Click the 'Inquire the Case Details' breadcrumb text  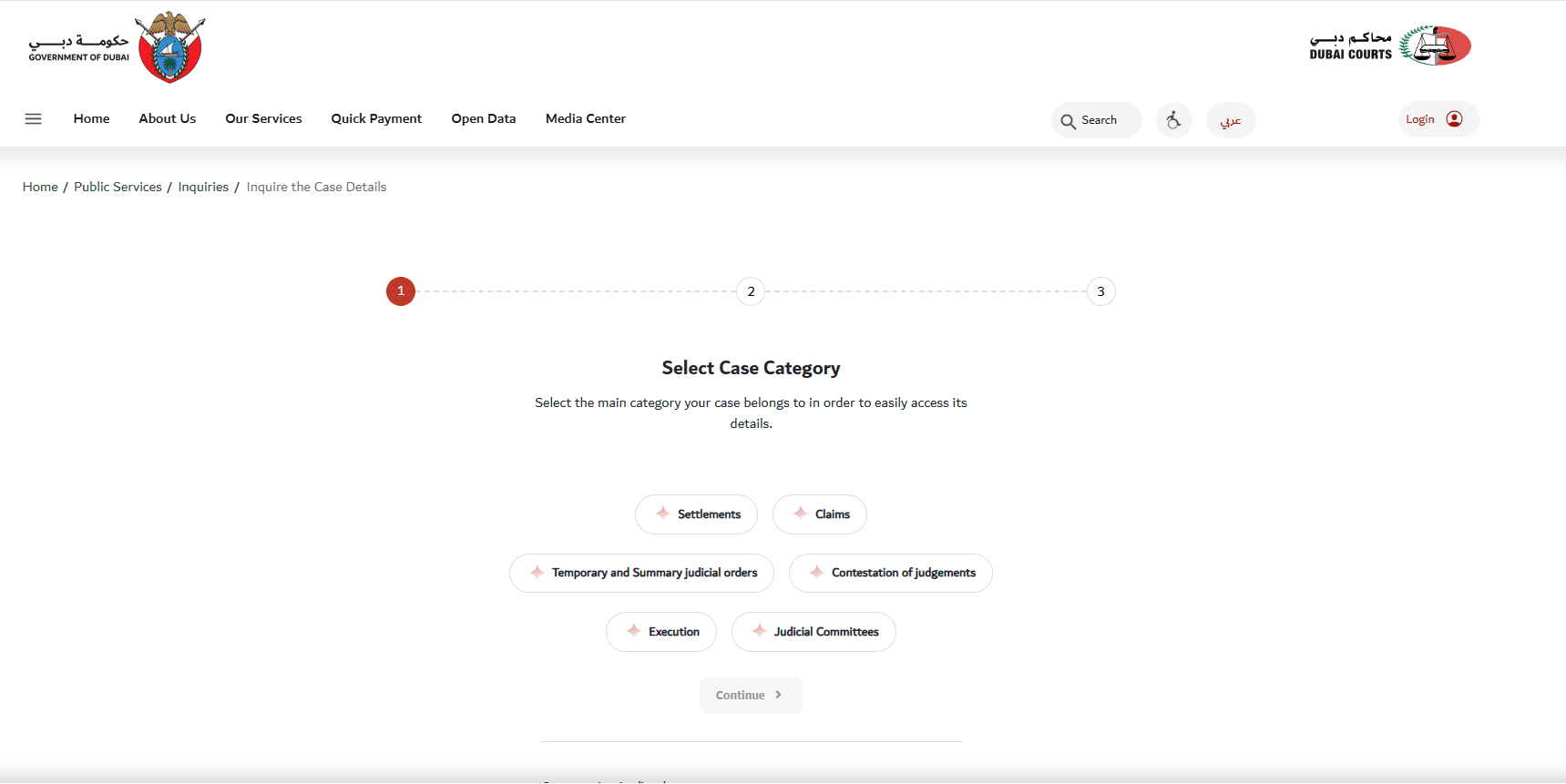pos(316,187)
